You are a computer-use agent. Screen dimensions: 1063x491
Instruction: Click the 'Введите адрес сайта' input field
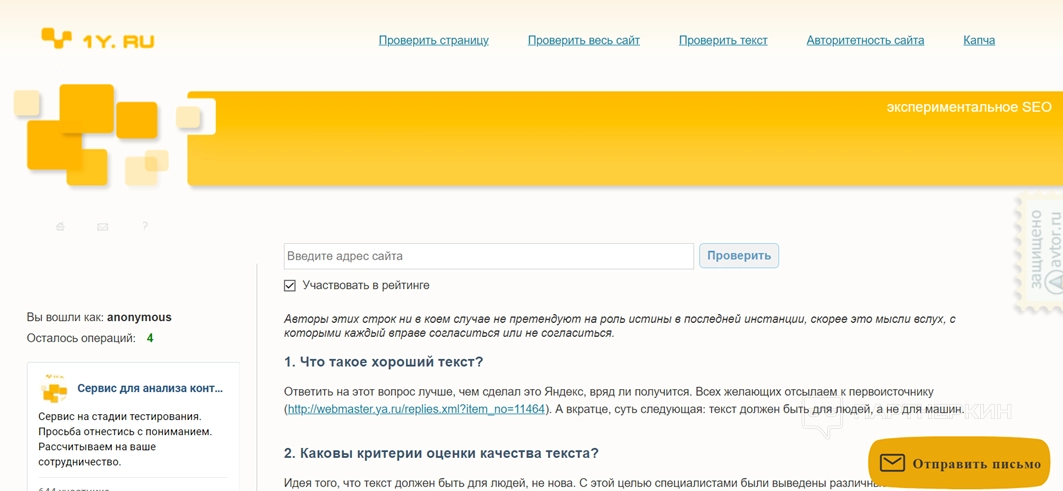pos(488,256)
